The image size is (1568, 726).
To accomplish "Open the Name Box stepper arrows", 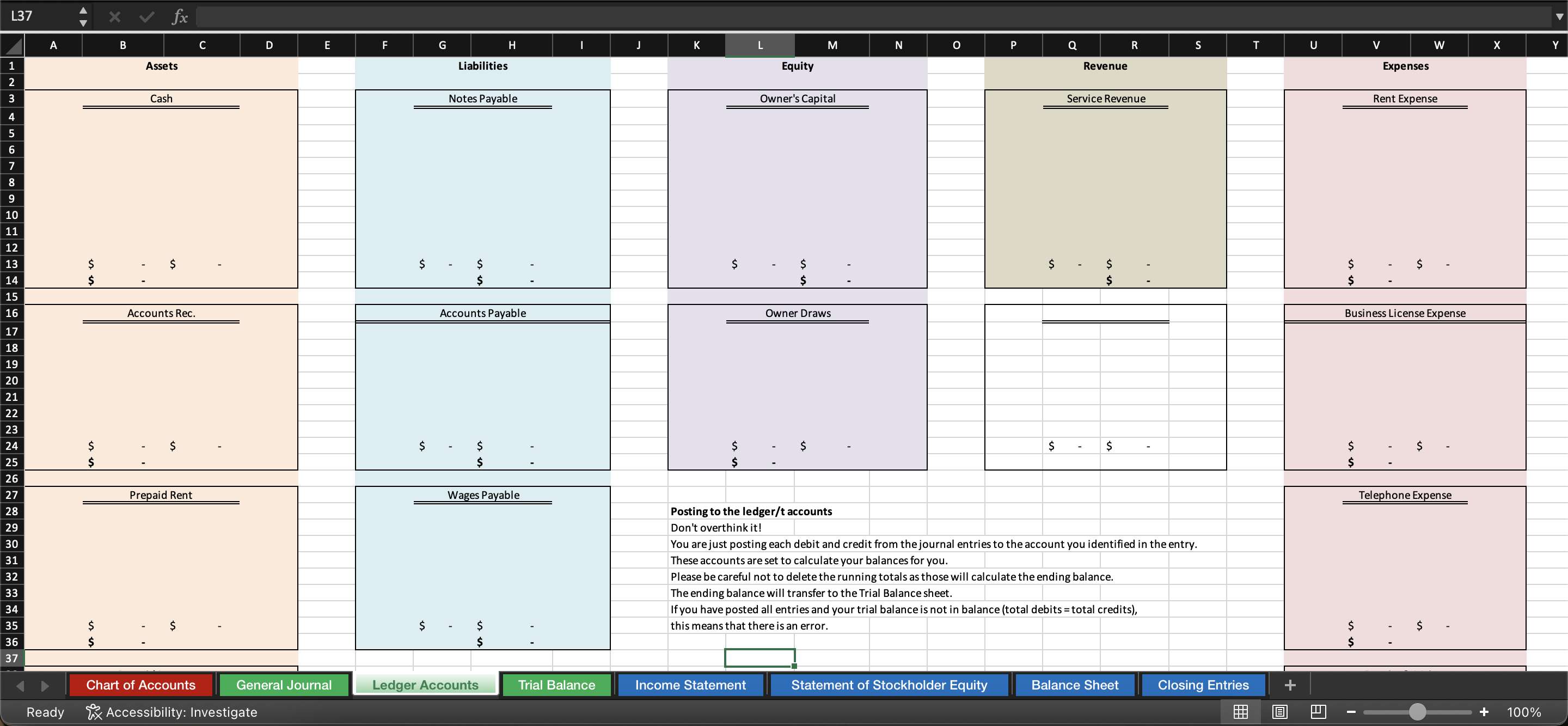I will tap(83, 16).
